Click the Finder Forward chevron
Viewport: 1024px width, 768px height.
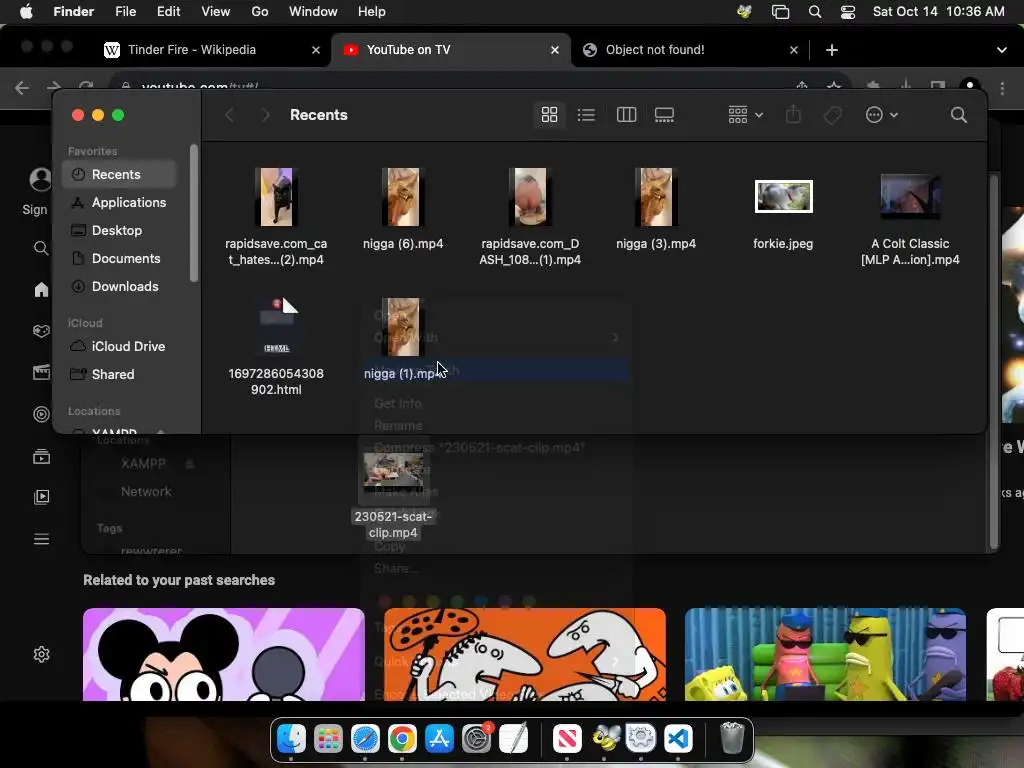[x=264, y=115]
